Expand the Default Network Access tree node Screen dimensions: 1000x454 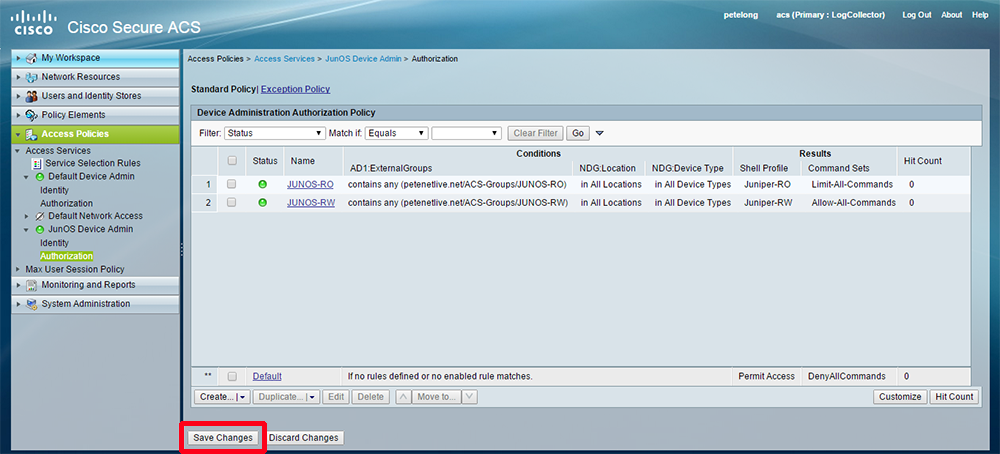pyautogui.click(x=26, y=216)
